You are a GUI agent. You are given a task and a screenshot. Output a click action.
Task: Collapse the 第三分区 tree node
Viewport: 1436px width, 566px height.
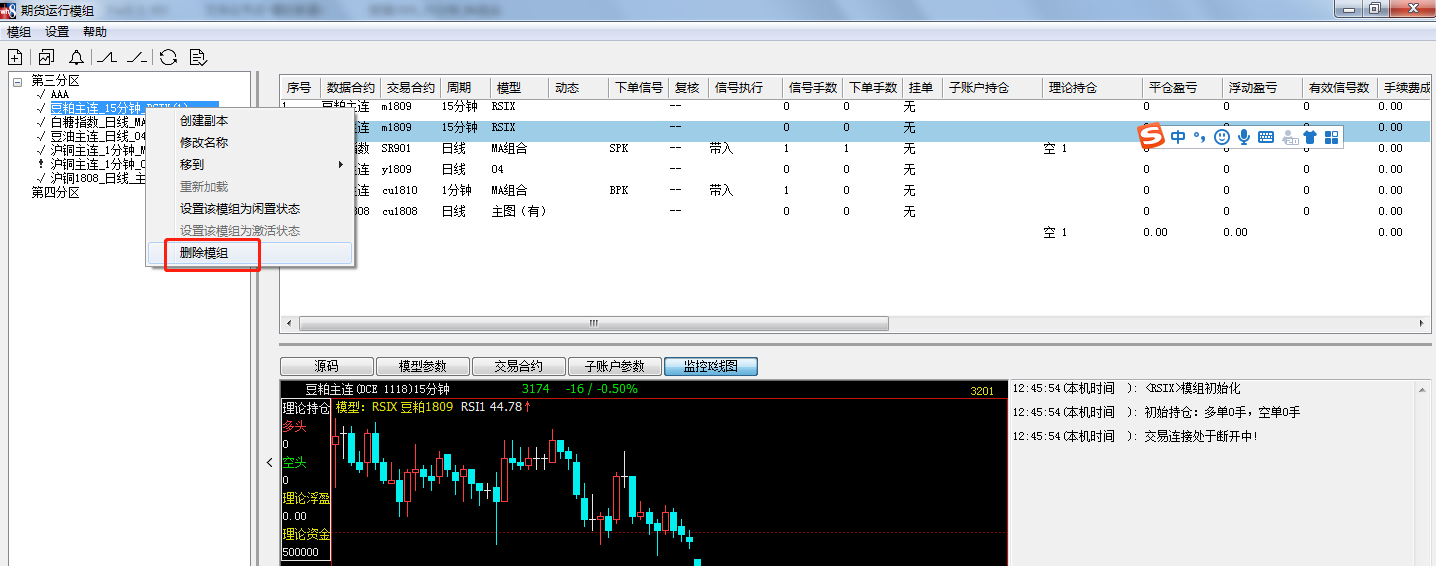pos(17,81)
